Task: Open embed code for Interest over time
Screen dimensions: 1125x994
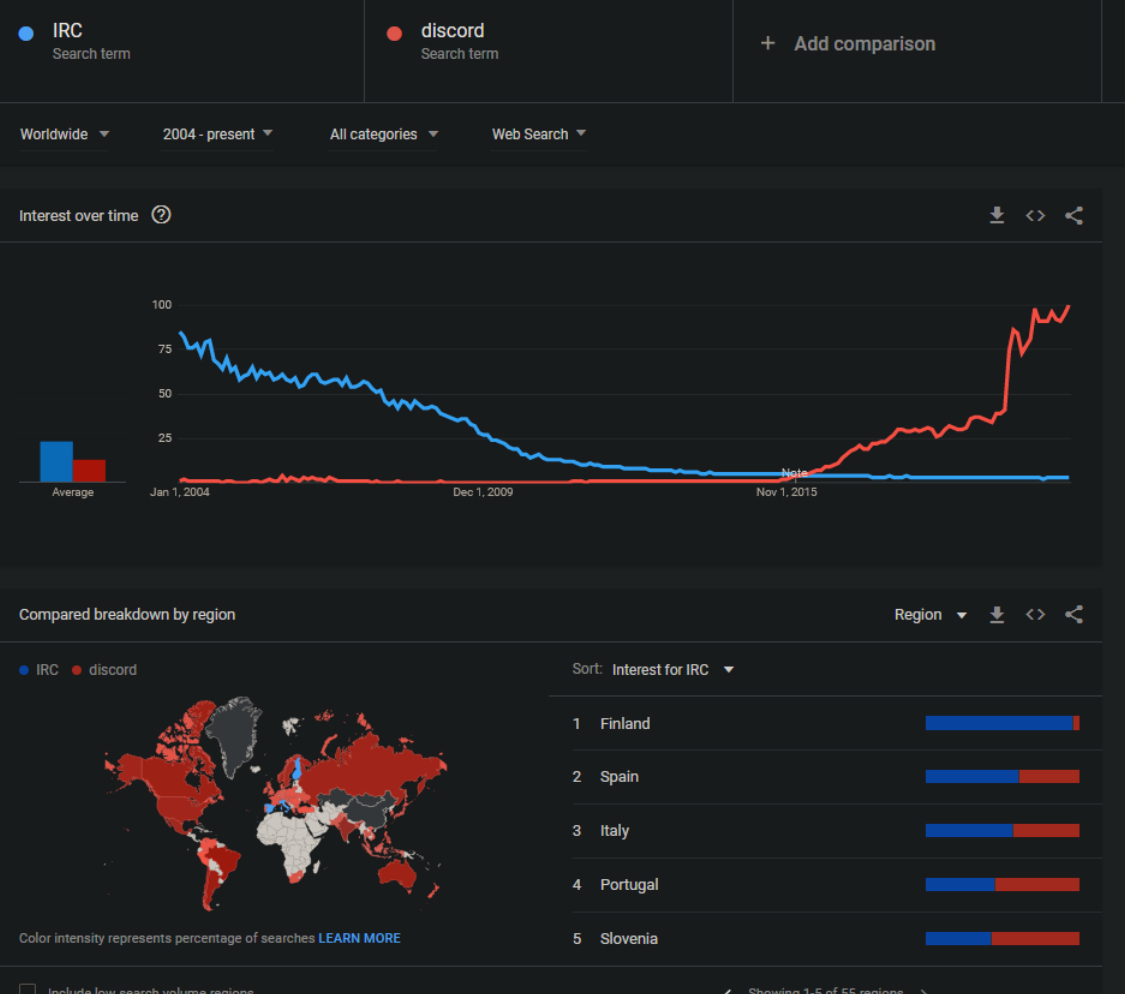Action: click(x=1035, y=215)
